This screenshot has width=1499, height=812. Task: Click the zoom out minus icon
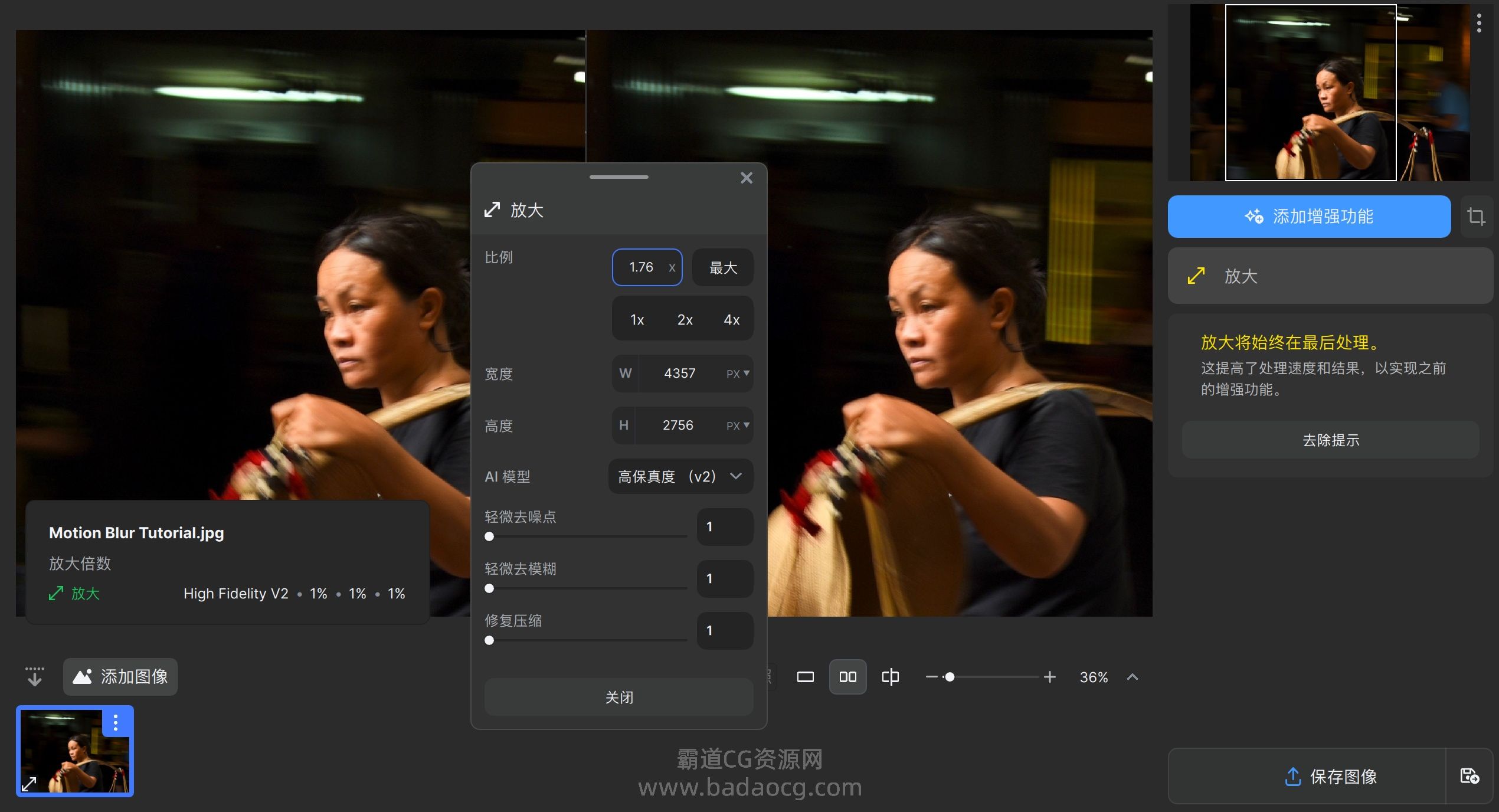931,677
